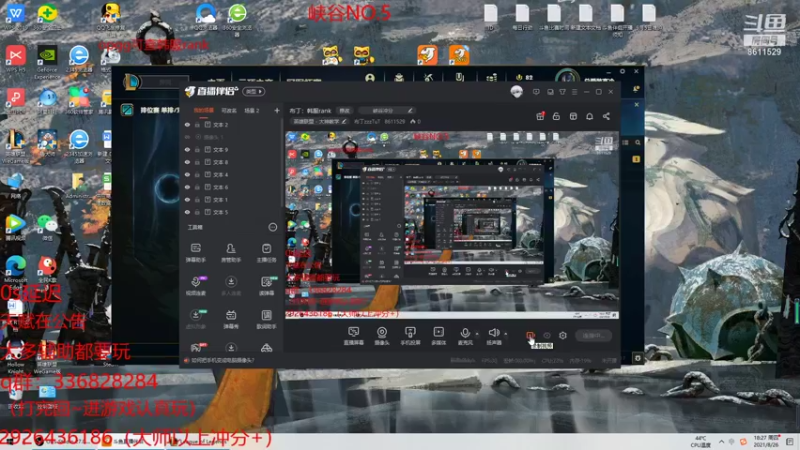Screen dimensions: 800x450
Task: Open the 如何把手机变成电脑摄像头 help link
Action: point(222,360)
